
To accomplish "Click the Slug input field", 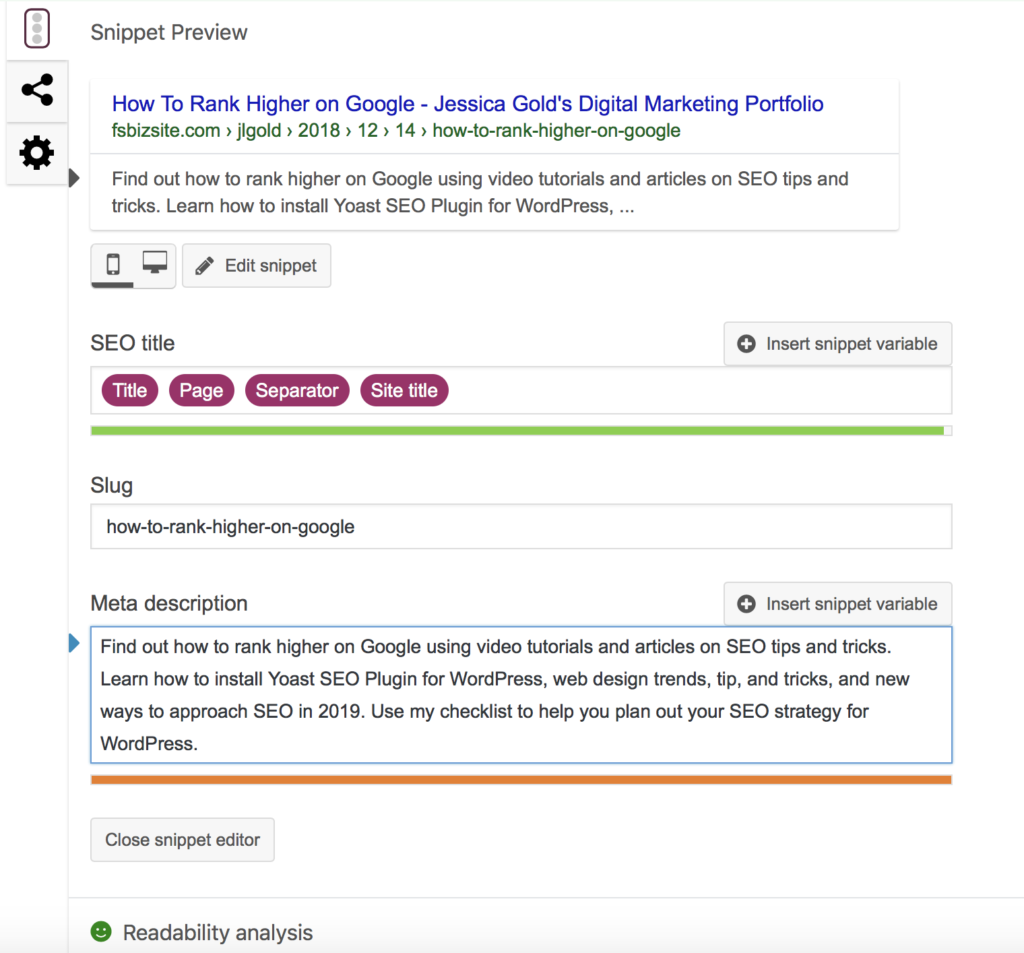I will 520,527.
